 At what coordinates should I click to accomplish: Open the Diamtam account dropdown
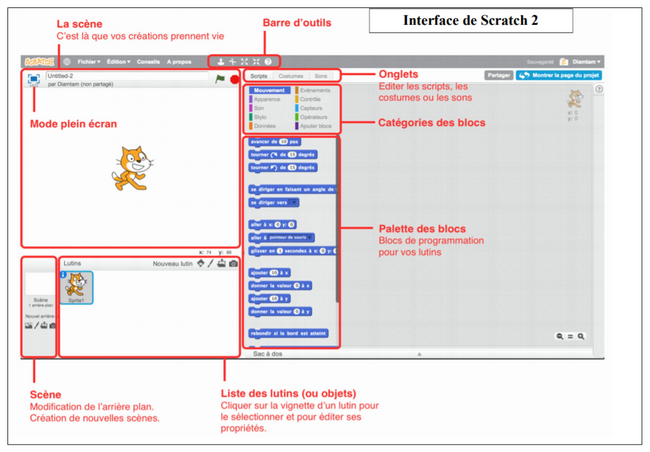[x=586, y=62]
